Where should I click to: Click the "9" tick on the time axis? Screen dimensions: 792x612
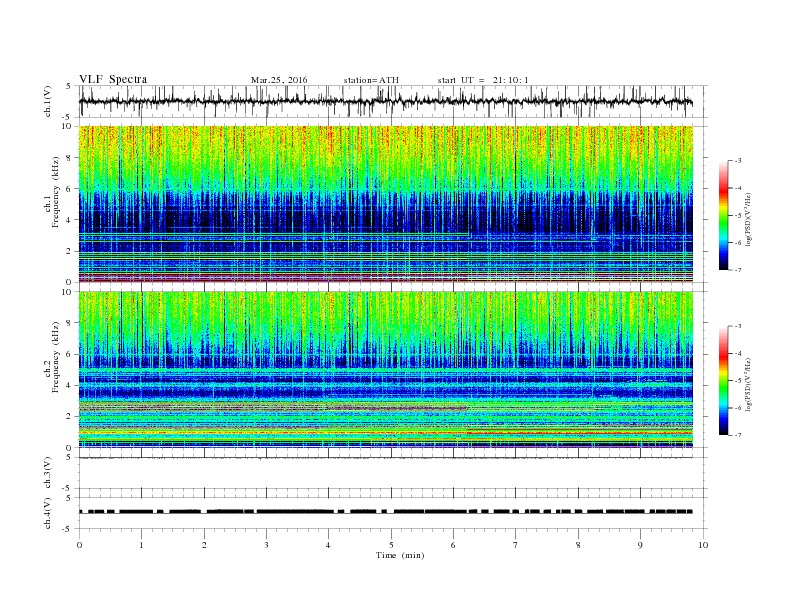point(640,545)
